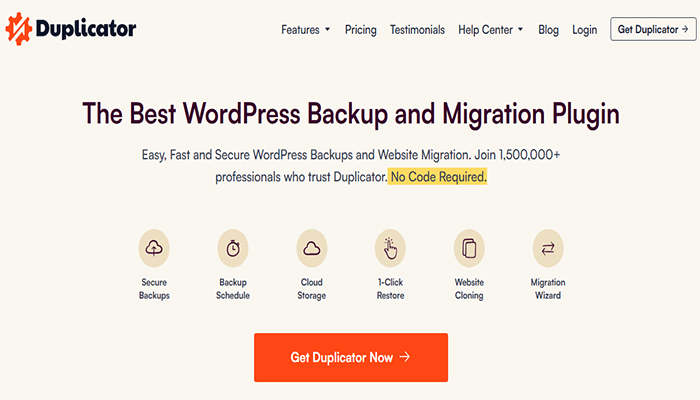Open the Pricing page from navigation
The height and width of the screenshot is (400, 700).
361,30
